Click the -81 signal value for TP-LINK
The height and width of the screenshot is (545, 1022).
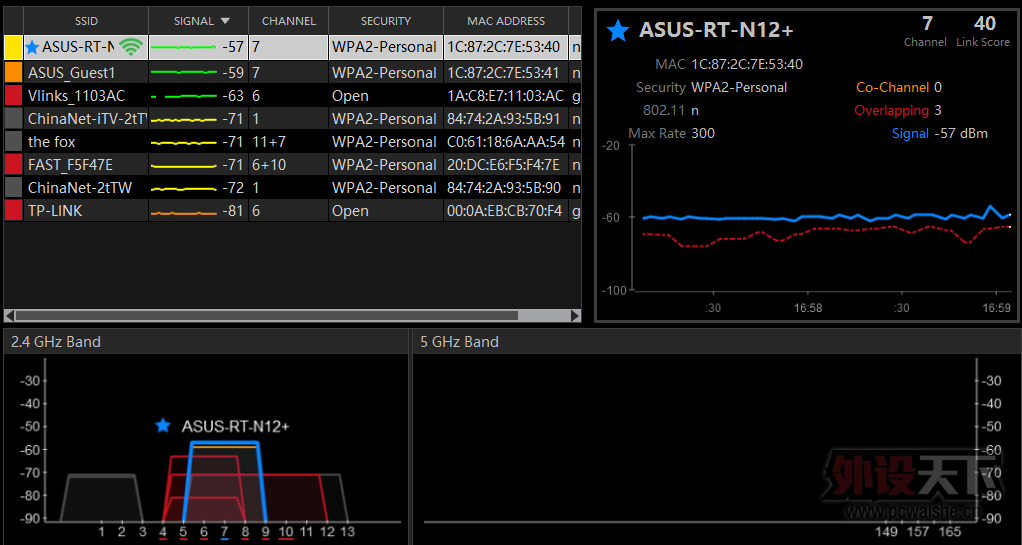[233, 211]
